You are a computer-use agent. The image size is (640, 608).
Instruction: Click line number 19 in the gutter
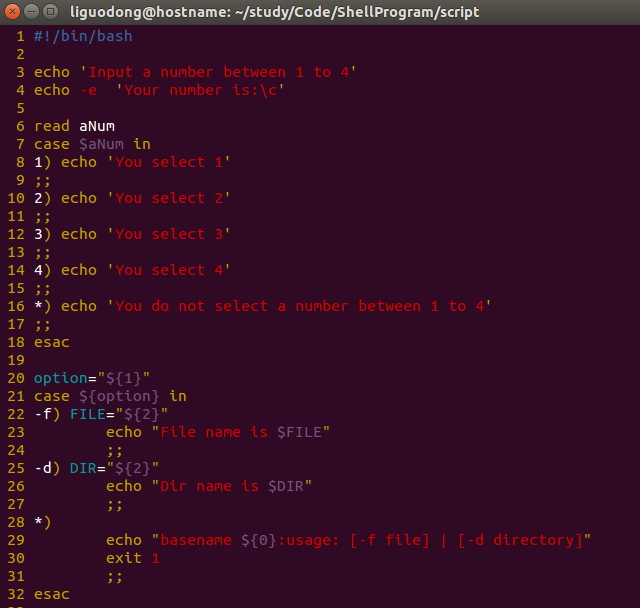point(16,360)
